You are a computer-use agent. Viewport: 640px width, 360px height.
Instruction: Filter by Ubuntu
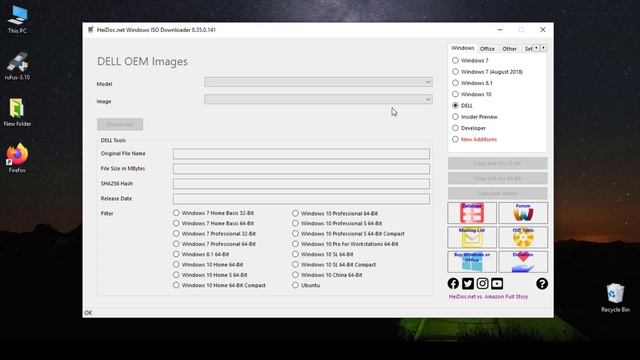(x=295, y=285)
